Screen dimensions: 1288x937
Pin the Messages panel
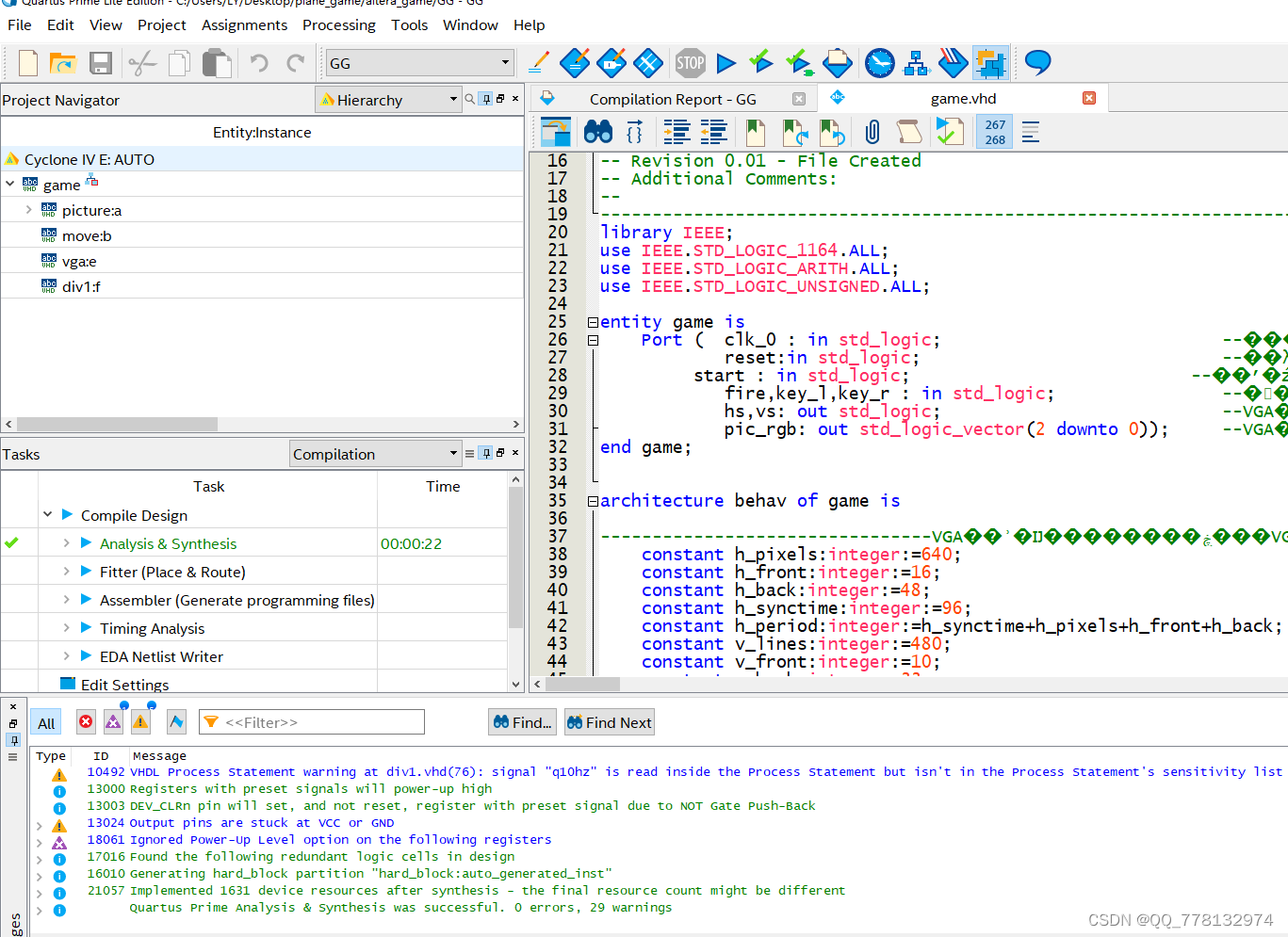click(x=13, y=740)
